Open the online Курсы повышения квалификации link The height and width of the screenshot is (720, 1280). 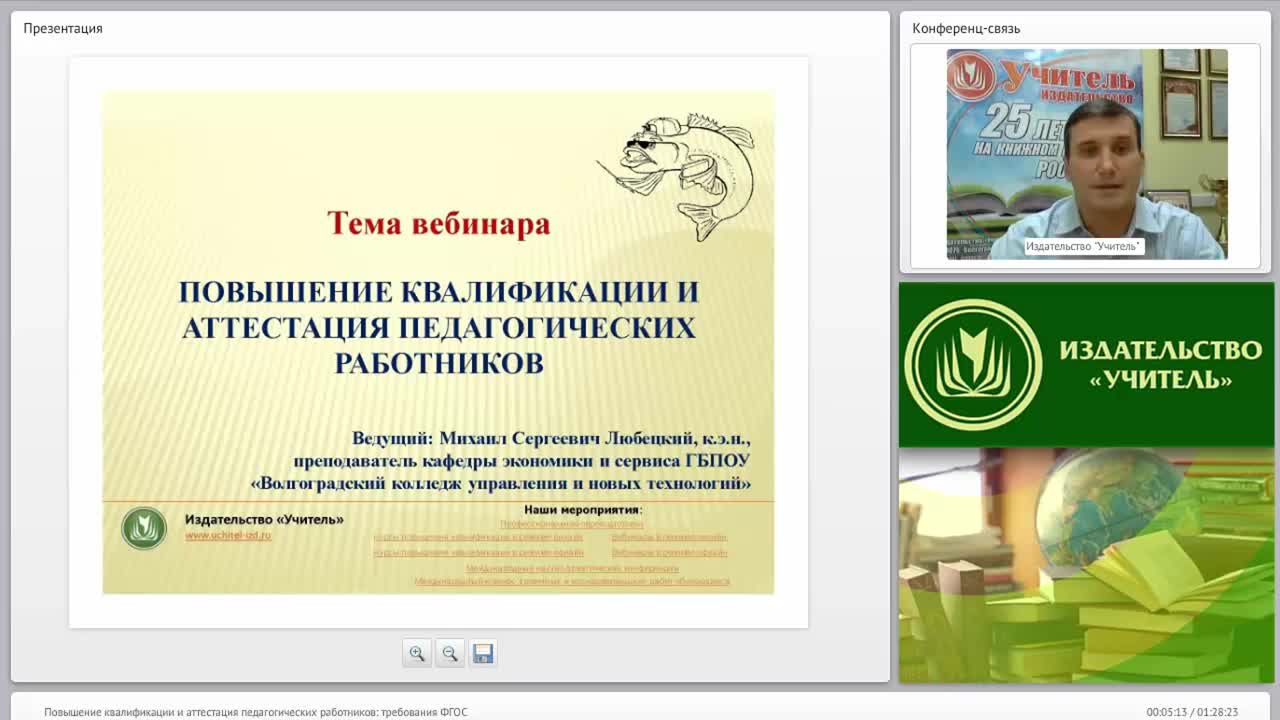[x=478, y=537]
